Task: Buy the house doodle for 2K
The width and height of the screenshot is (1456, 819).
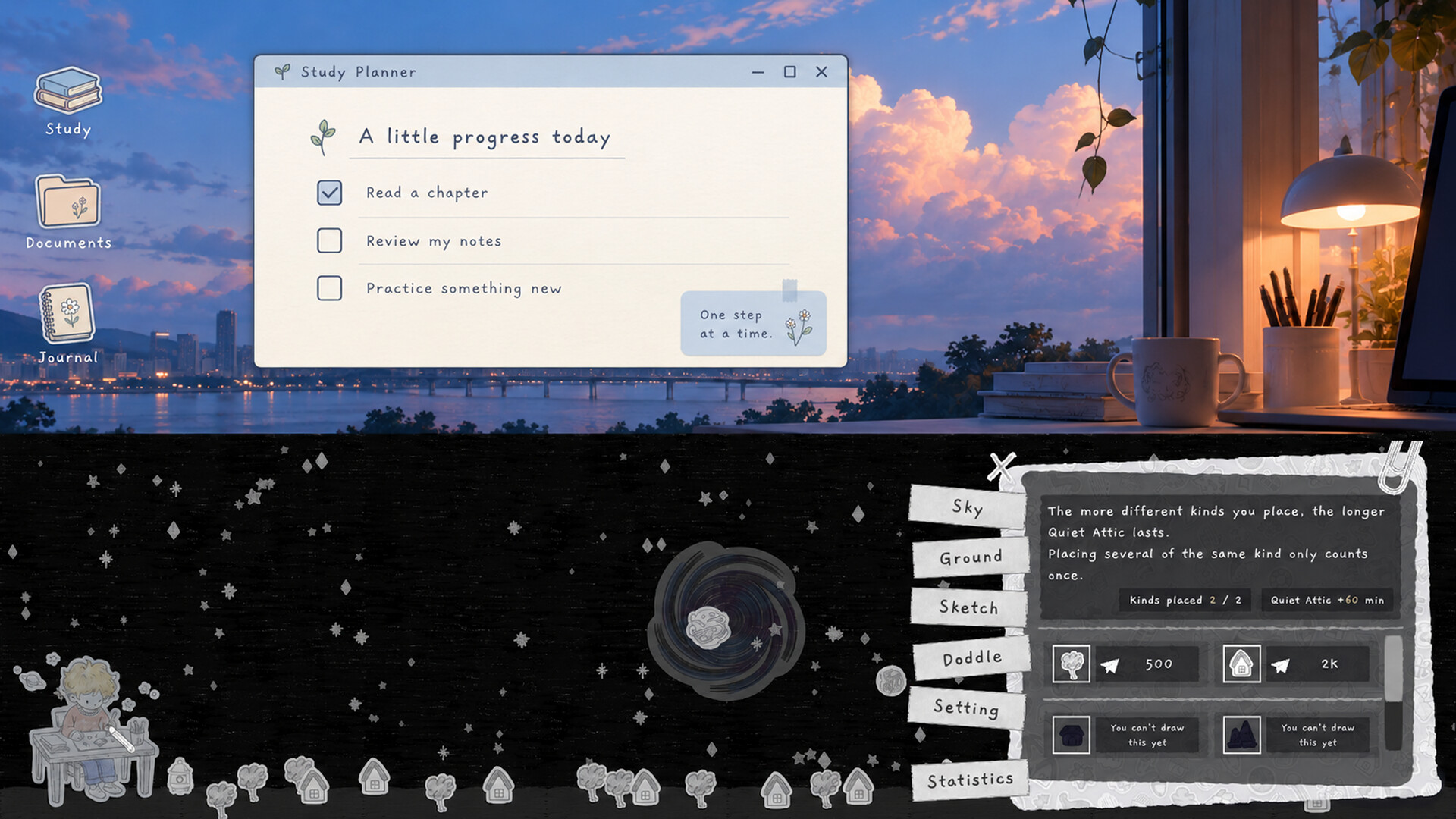Action: pyautogui.click(x=1318, y=664)
